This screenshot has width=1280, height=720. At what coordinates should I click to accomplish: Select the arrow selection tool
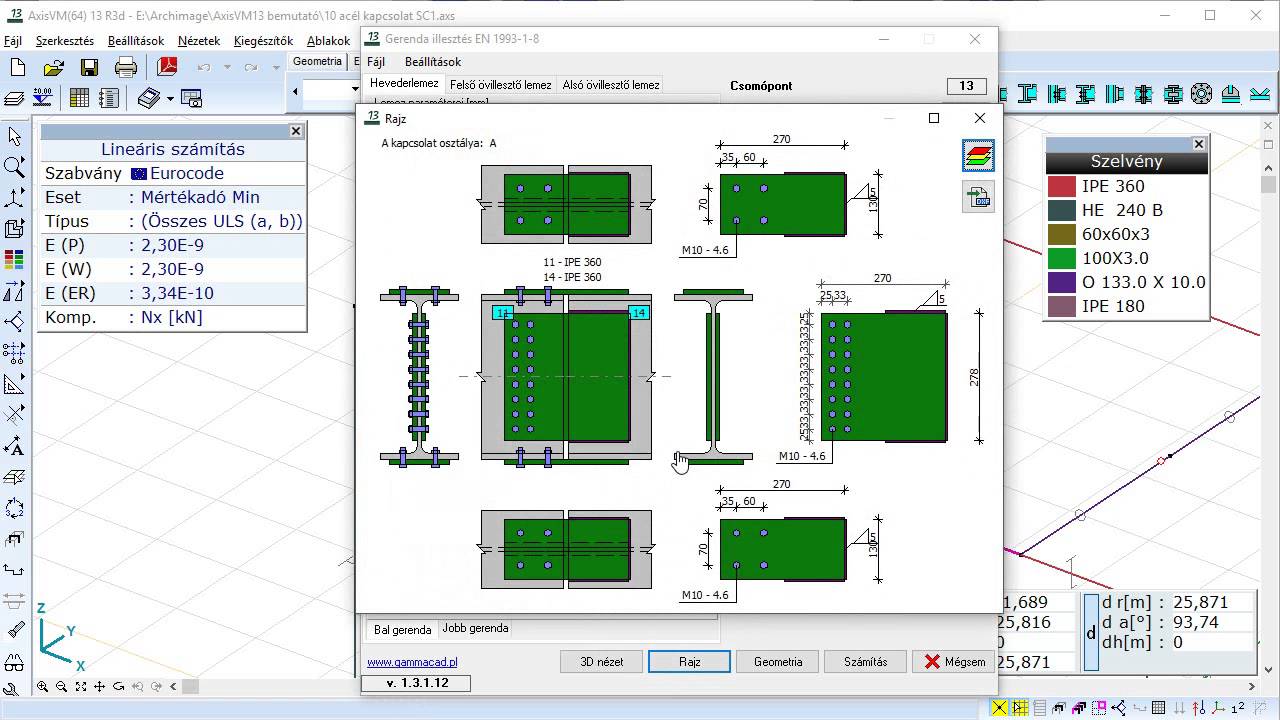(14, 137)
